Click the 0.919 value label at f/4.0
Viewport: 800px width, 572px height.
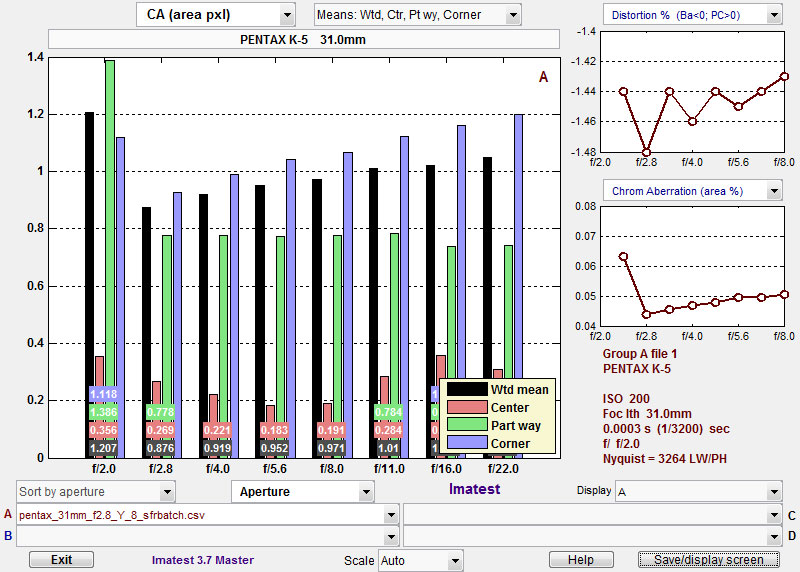[x=217, y=449]
